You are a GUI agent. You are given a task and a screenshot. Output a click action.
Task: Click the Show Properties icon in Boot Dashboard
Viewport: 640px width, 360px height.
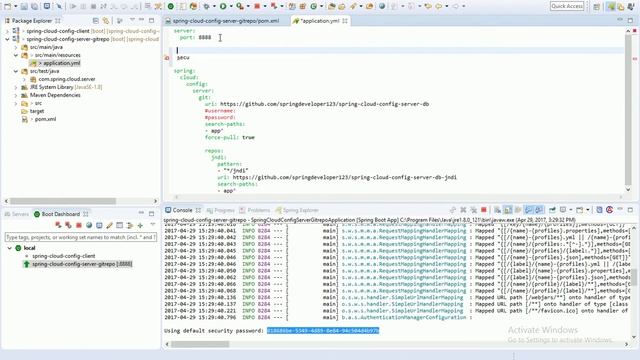point(120,225)
